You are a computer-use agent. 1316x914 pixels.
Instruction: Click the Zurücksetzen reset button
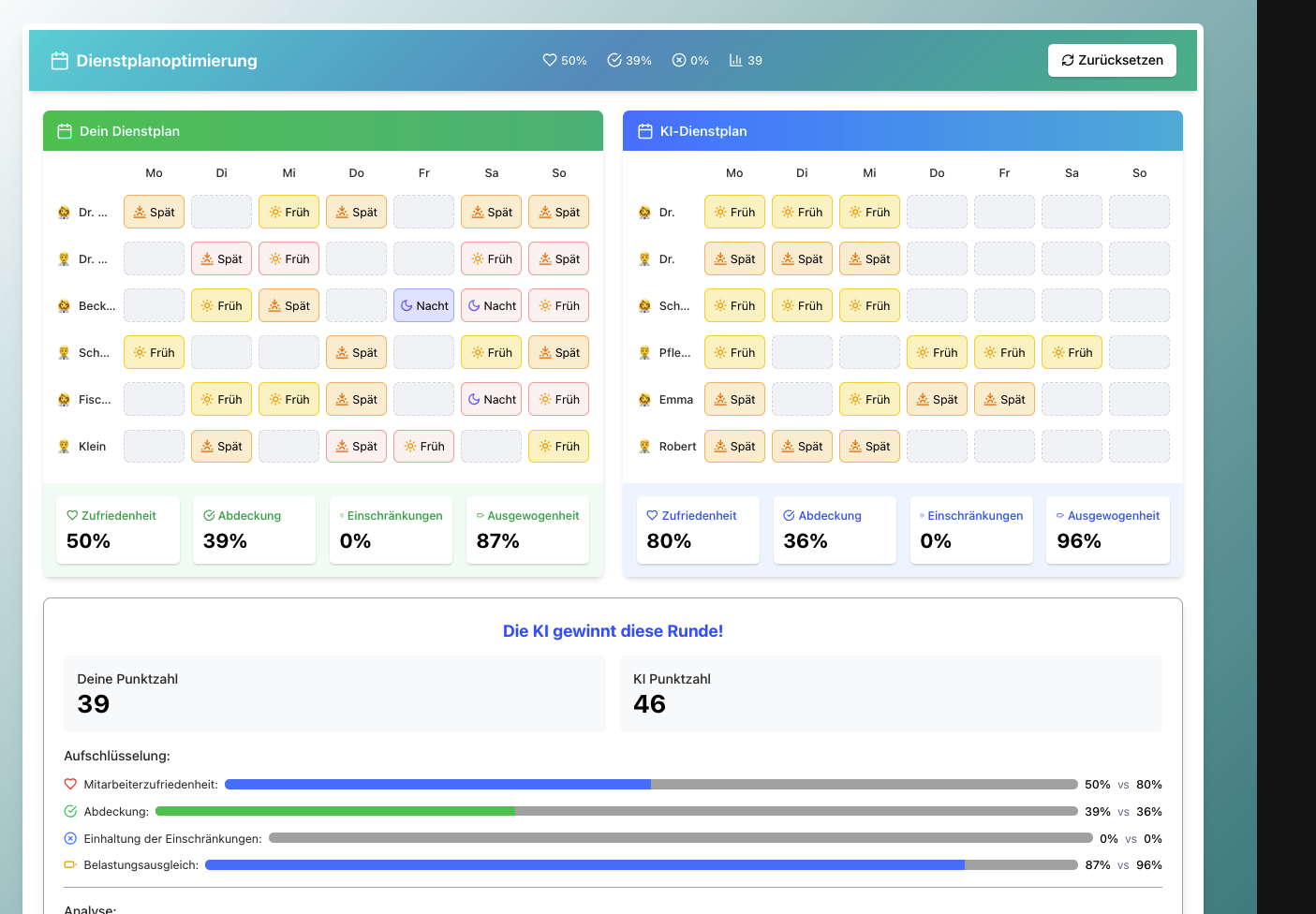(1112, 60)
